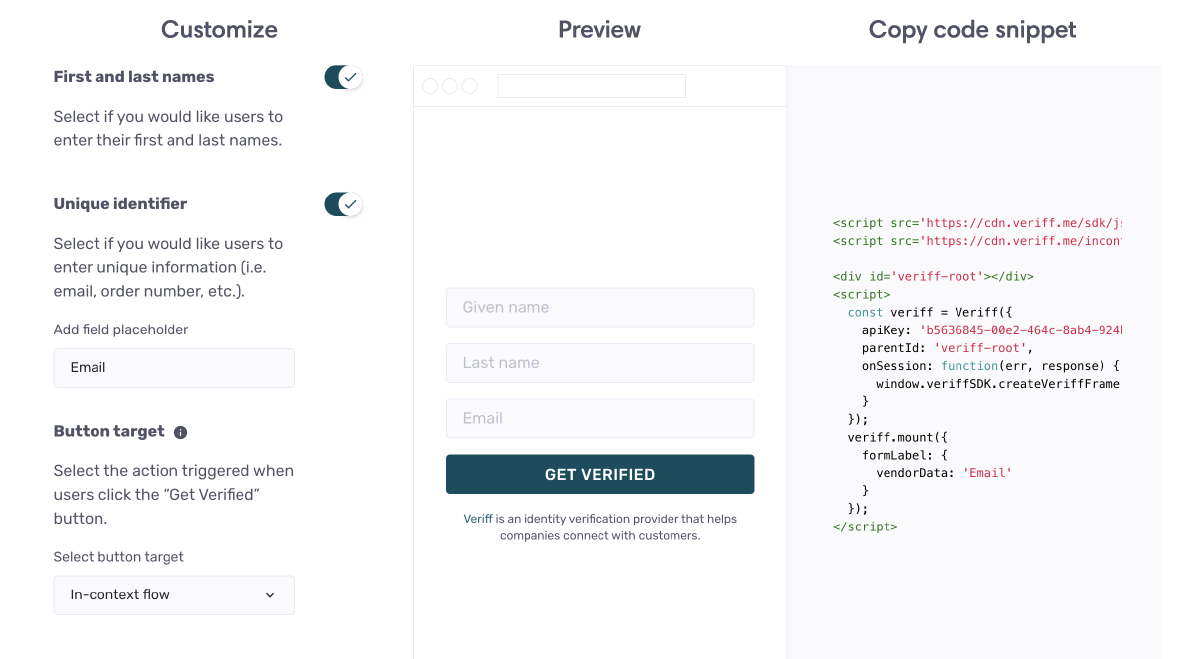Click the Unique identifier label
Image resolution: width=1200 pixels, height=659 pixels.
coord(120,204)
